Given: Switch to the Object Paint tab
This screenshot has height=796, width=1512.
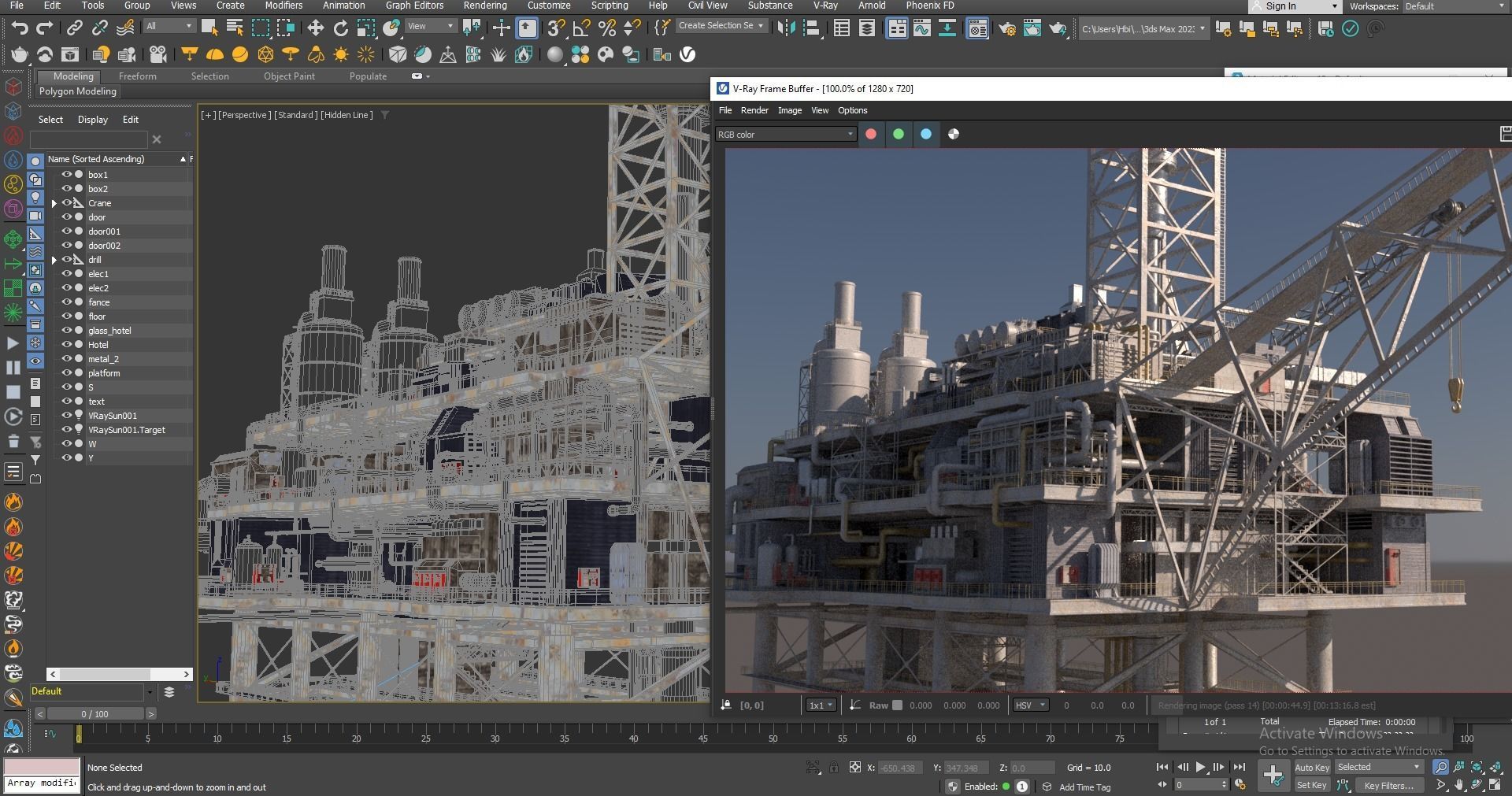Looking at the screenshot, I should pos(289,76).
